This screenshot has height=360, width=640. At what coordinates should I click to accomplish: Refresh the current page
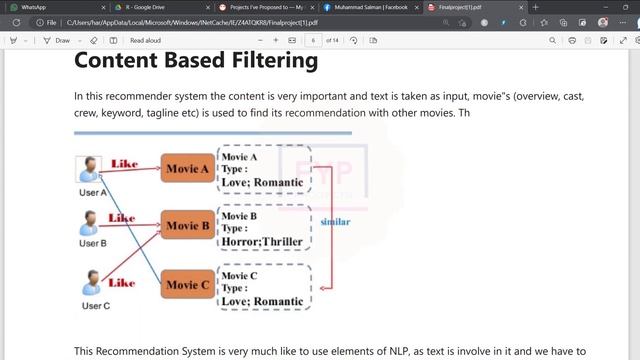[16, 23]
